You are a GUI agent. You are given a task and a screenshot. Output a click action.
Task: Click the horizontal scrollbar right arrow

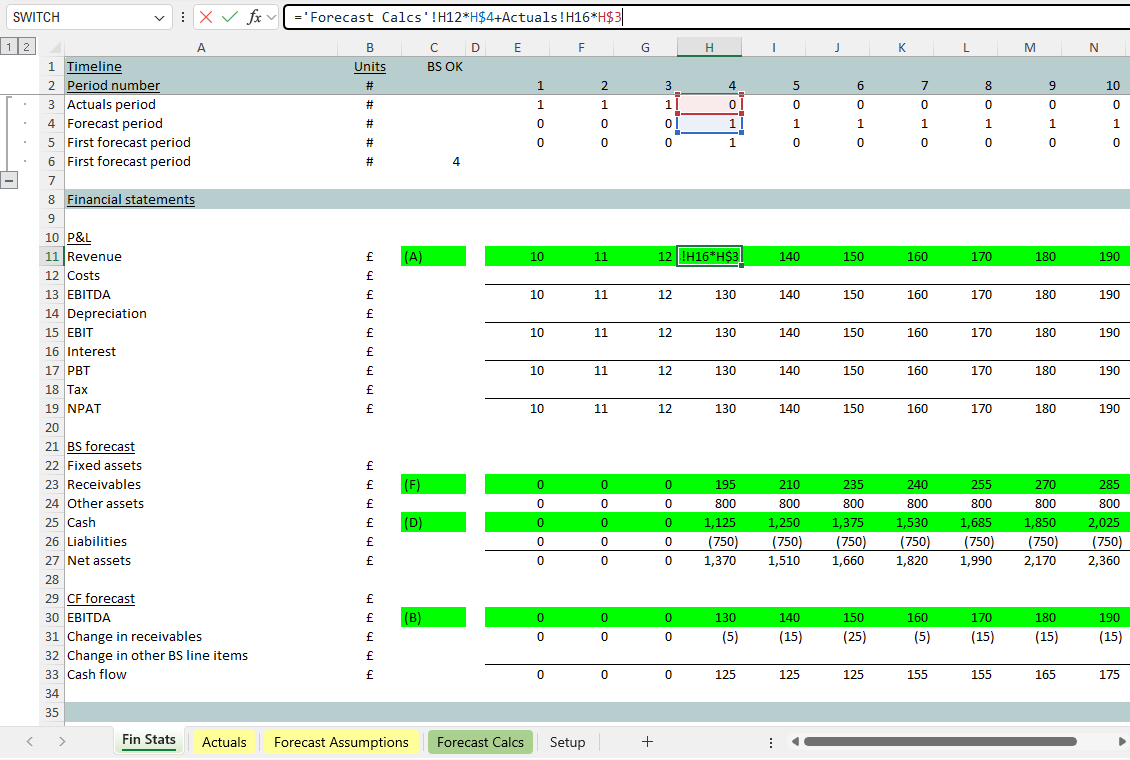1119,742
